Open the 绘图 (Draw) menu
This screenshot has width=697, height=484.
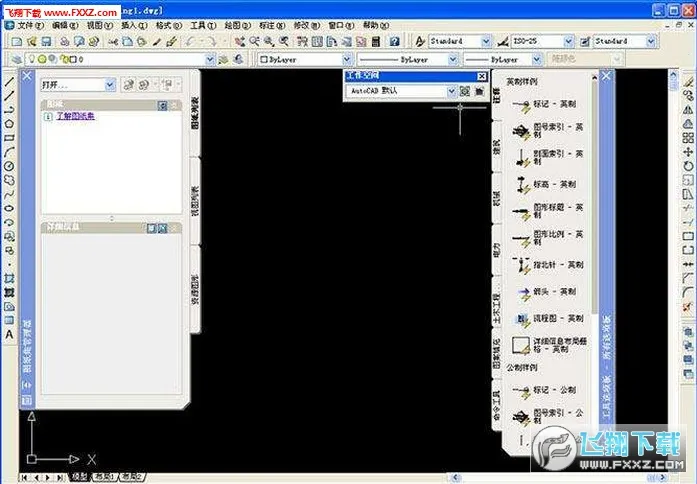pos(237,25)
